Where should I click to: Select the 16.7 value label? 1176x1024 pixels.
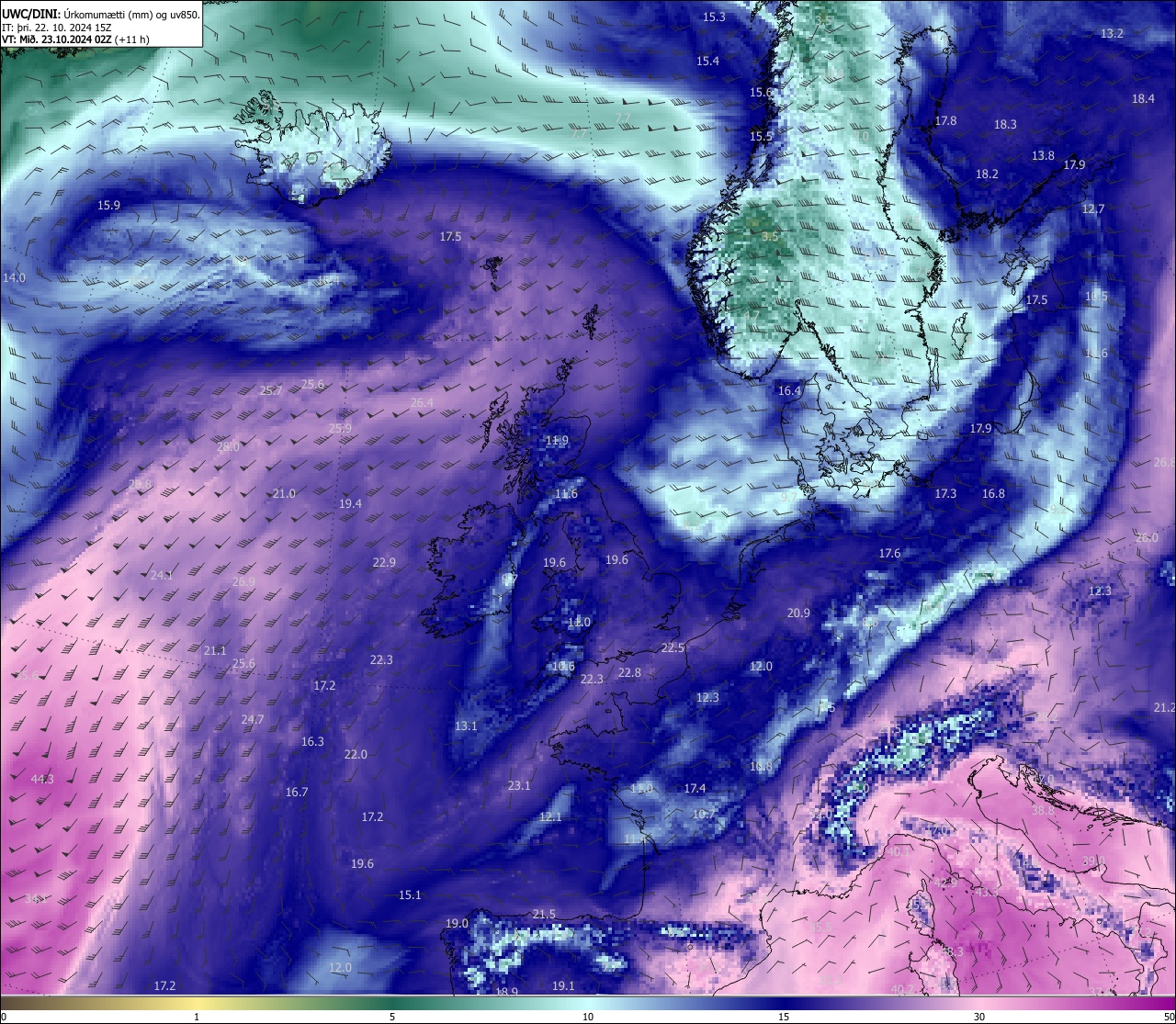(296, 792)
